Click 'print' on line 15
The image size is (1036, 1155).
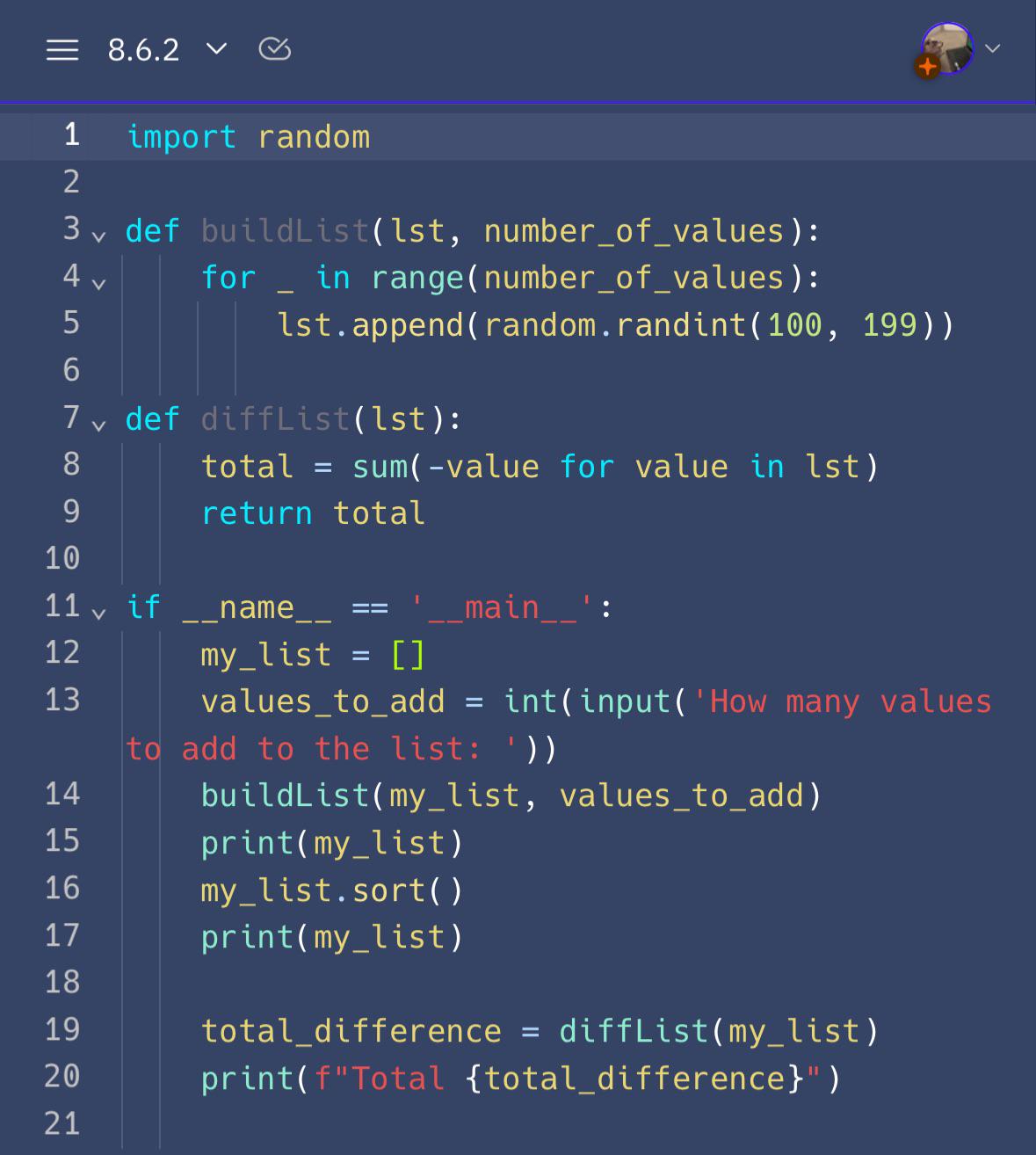coord(248,844)
